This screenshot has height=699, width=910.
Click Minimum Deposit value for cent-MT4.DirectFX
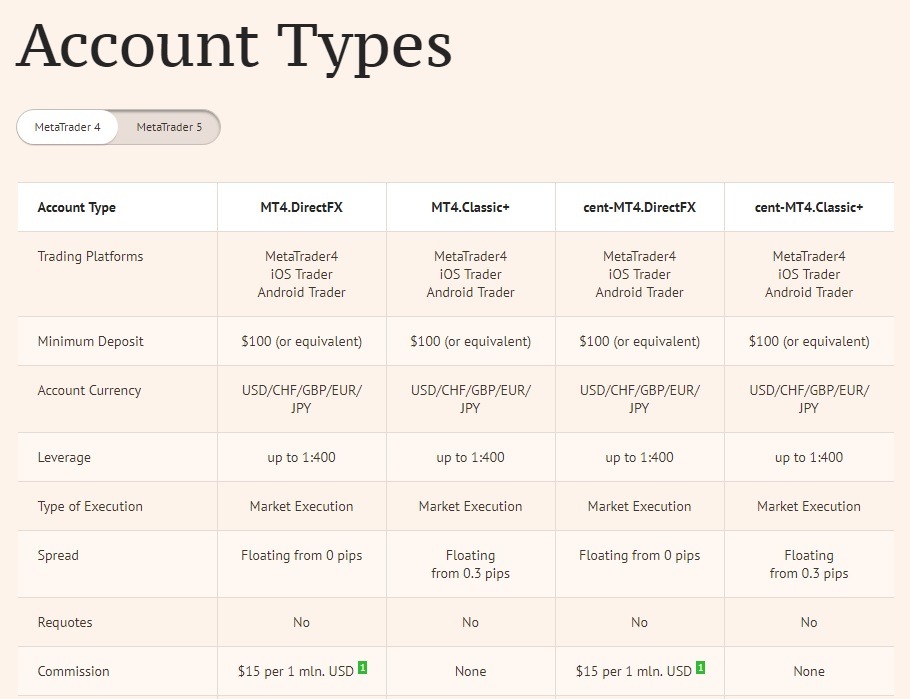click(640, 341)
